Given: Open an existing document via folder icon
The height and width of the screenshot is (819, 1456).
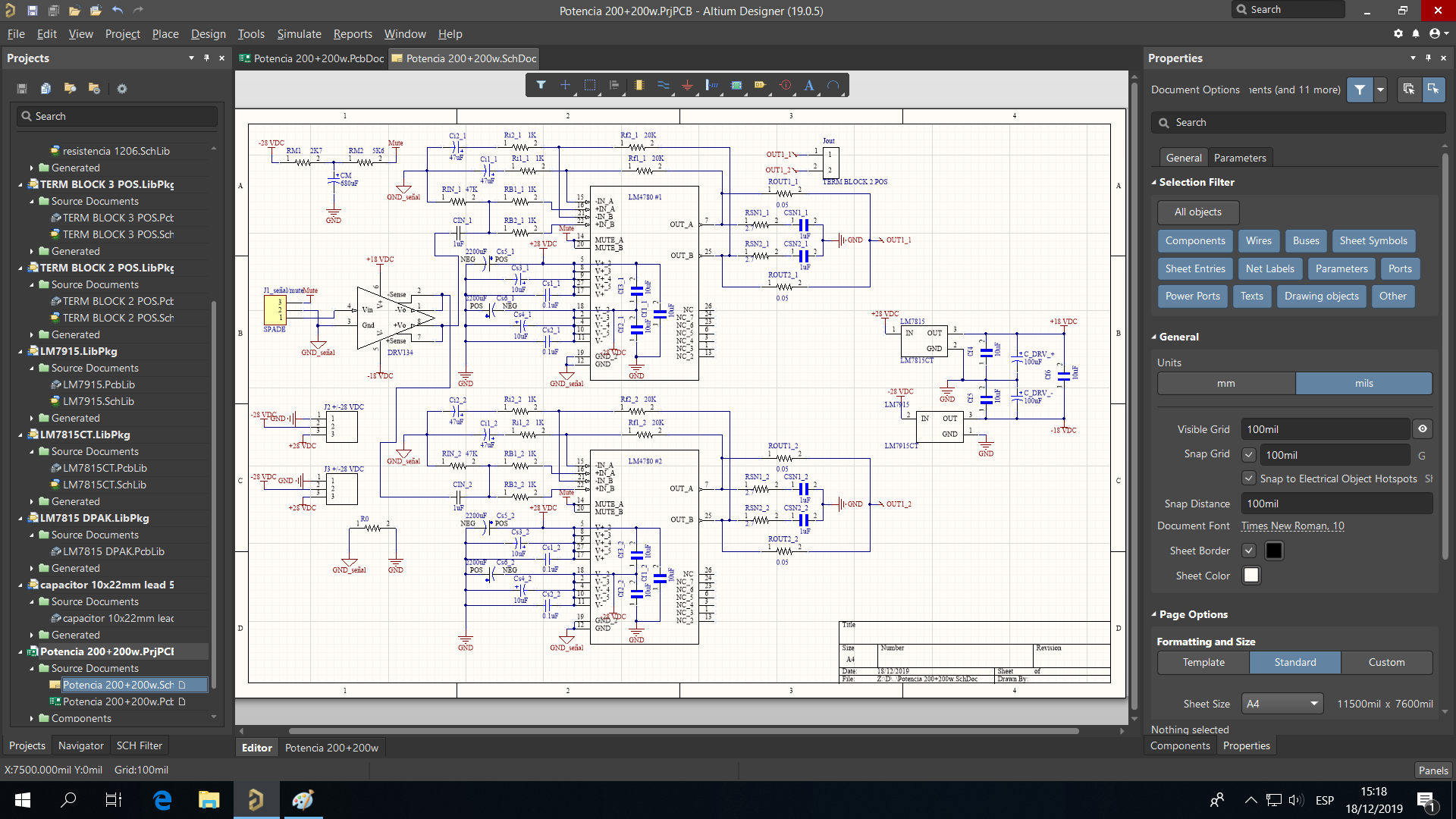Looking at the screenshot, I should pos(74,11).
